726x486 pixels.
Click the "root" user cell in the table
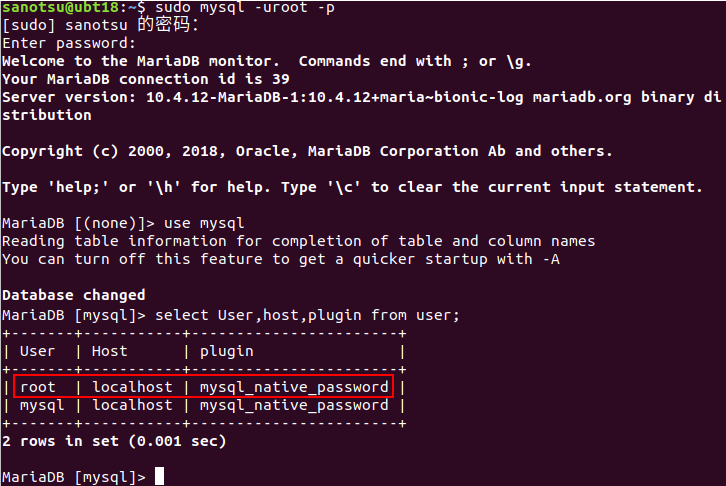pyautogui.click(x=38, y=387)
